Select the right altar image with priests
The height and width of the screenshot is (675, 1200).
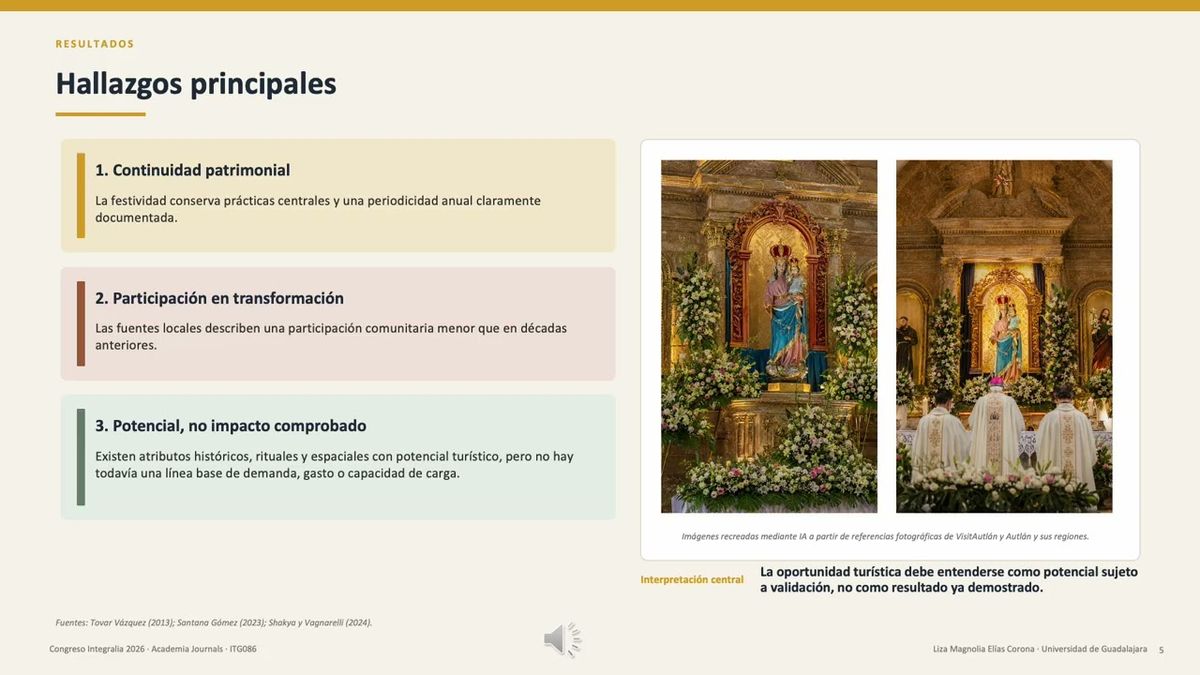coord(1004,336)
